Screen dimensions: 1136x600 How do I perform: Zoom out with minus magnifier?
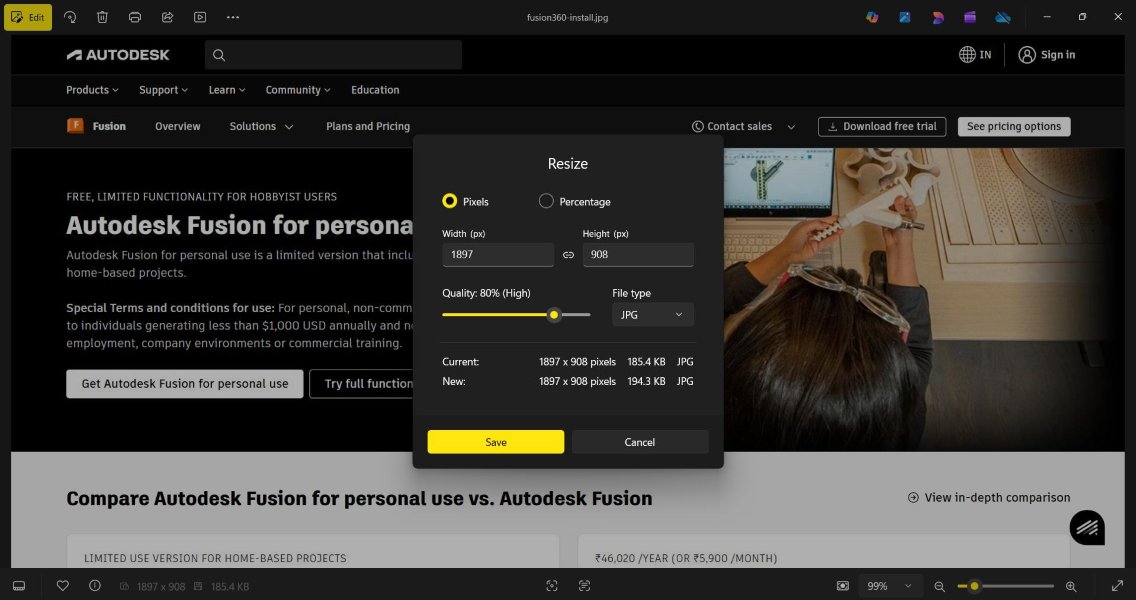pyautogui.click(x=940, y=586)
